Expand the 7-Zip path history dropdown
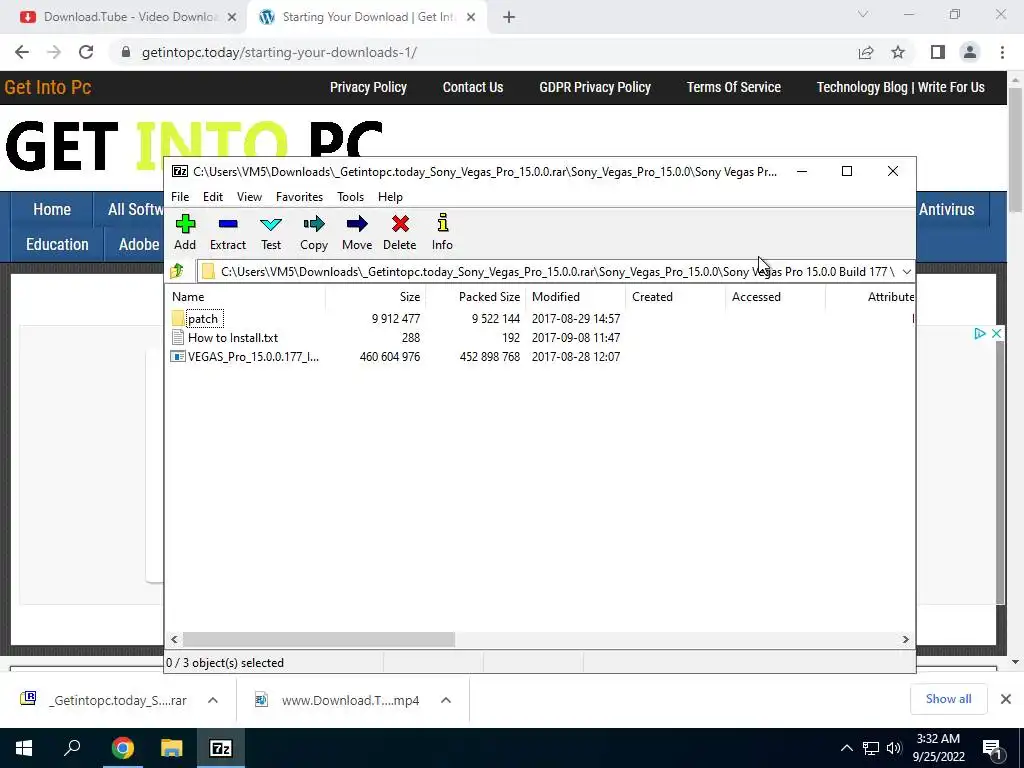This screenshot has width=1024, height=768. point(906,272)
